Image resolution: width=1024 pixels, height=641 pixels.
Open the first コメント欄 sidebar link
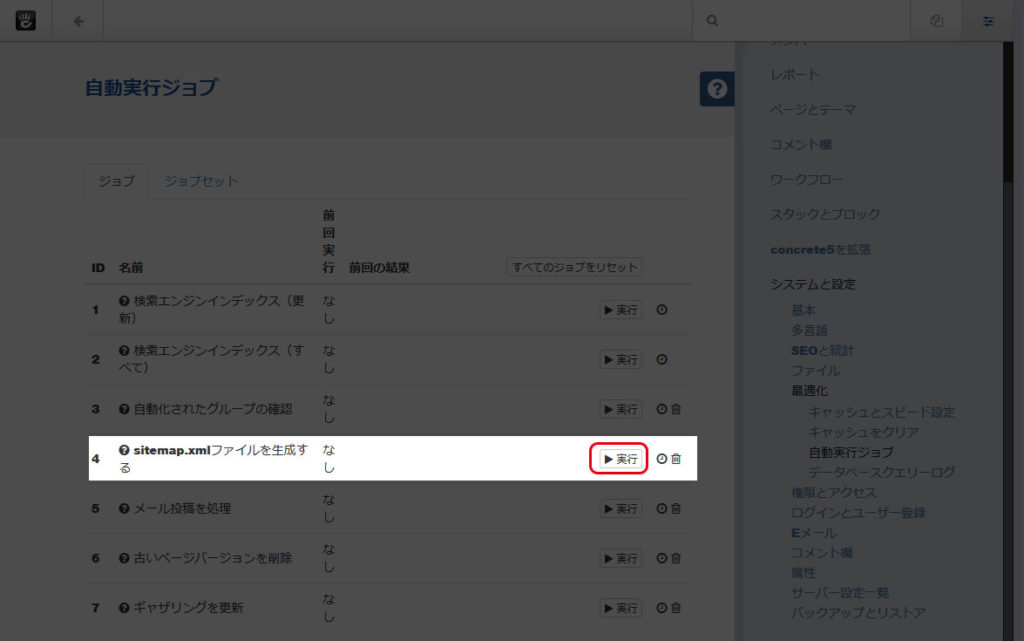(801, 144)
